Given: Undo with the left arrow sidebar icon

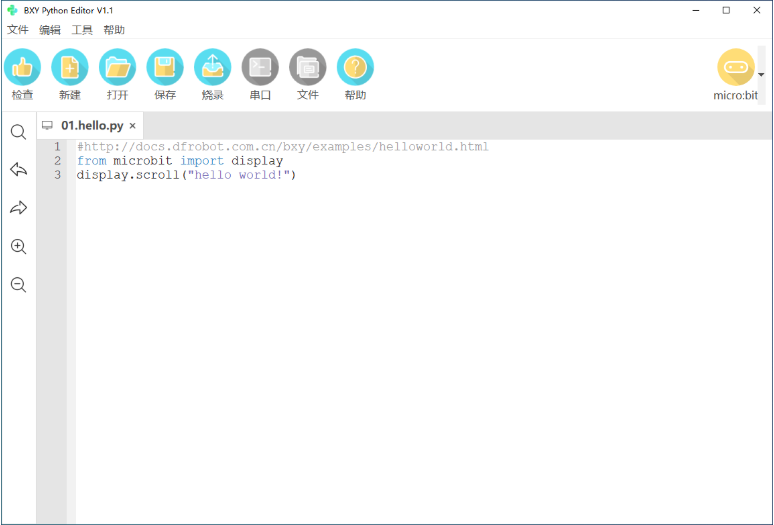Looking at the screenshot, I should tap(18, 170).
